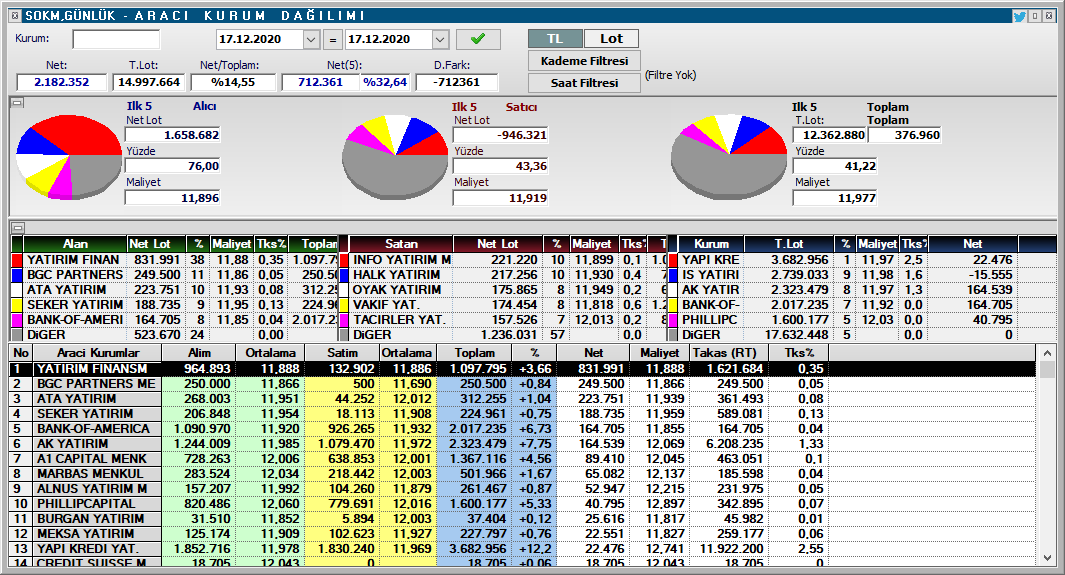
Task: Open Kademe Filtresi dialog
Action: point(584,61)
